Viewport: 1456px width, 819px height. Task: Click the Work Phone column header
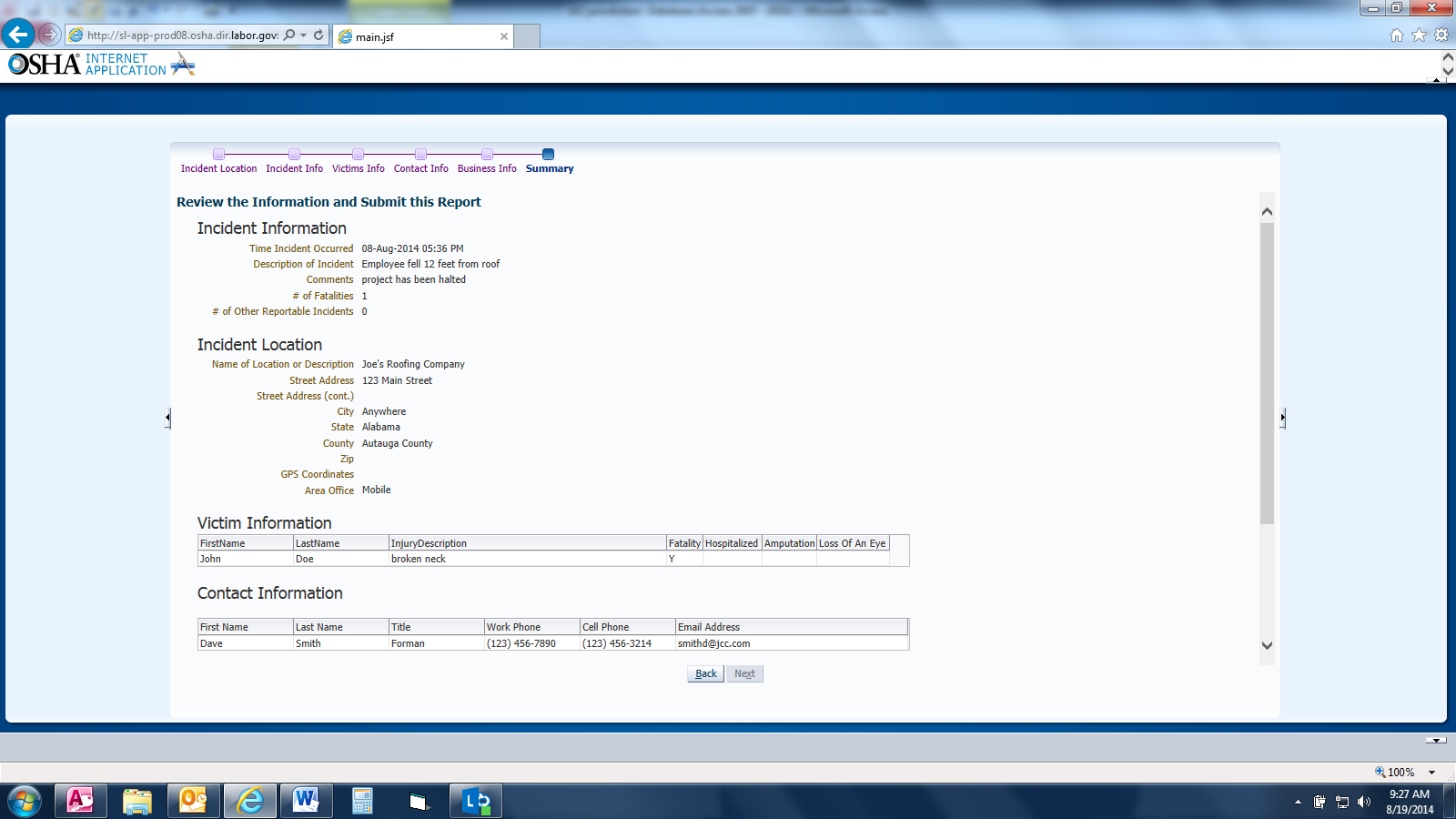coord(532,627)
